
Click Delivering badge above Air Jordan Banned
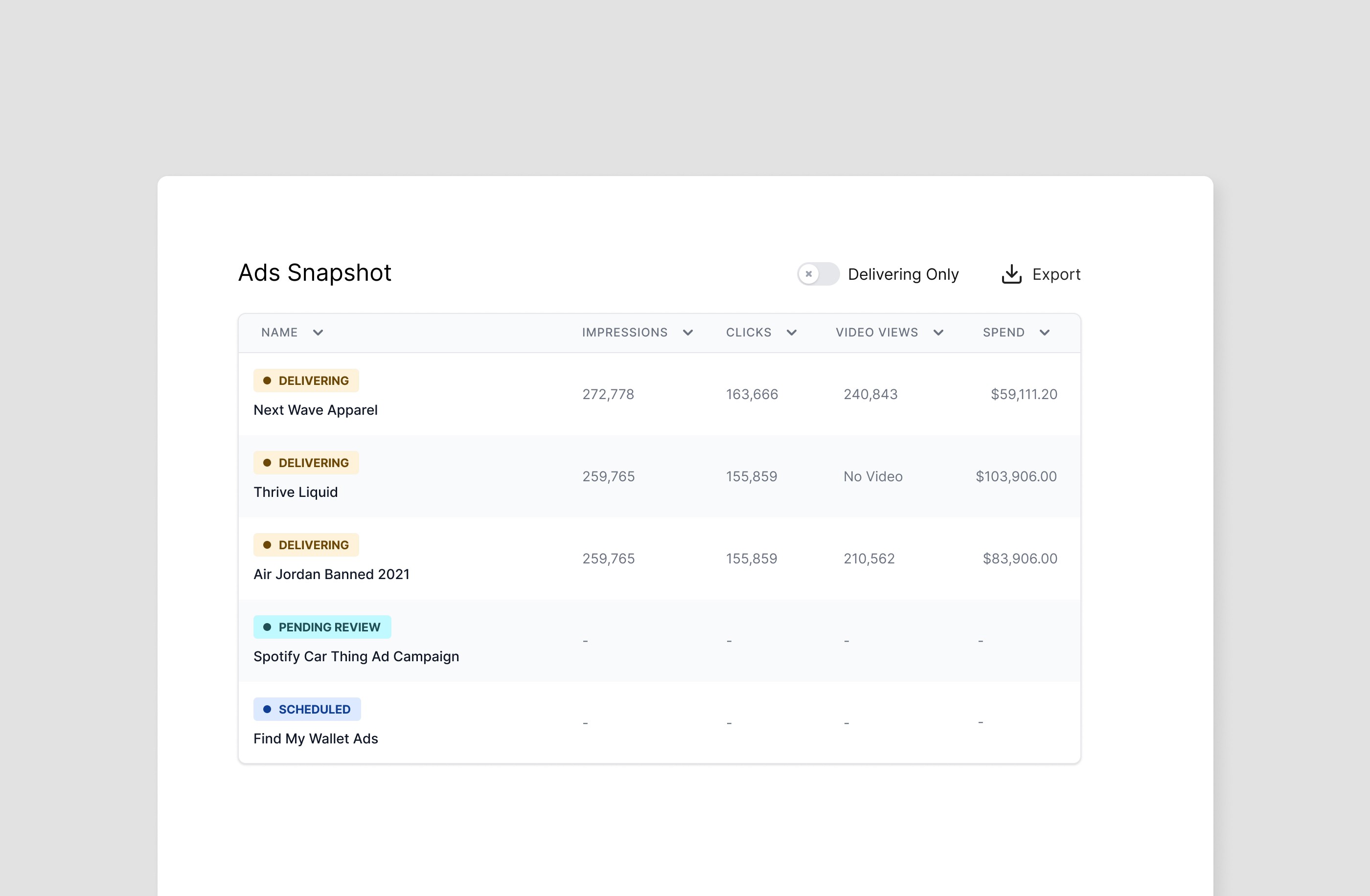click(306, 545)
